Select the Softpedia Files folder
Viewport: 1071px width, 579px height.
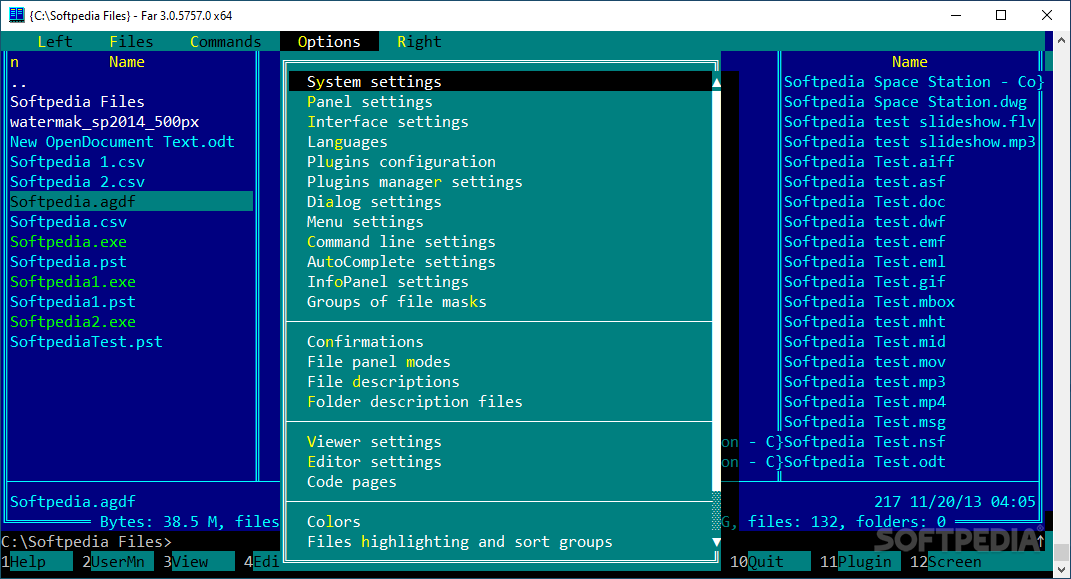point(77,102)
